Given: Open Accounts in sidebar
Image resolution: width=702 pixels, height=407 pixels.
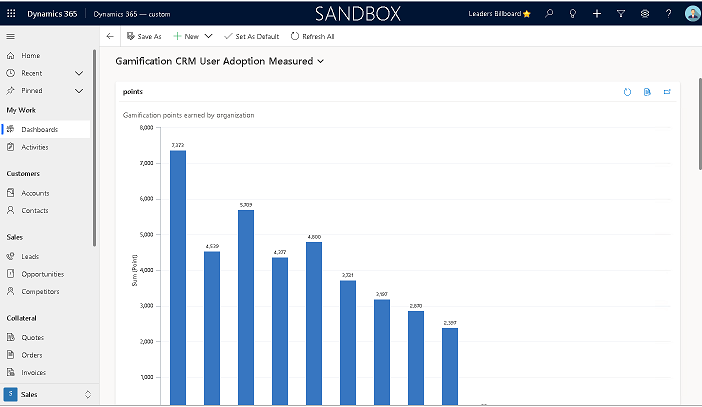Looking at the screenshot, I should pos(35,193).
